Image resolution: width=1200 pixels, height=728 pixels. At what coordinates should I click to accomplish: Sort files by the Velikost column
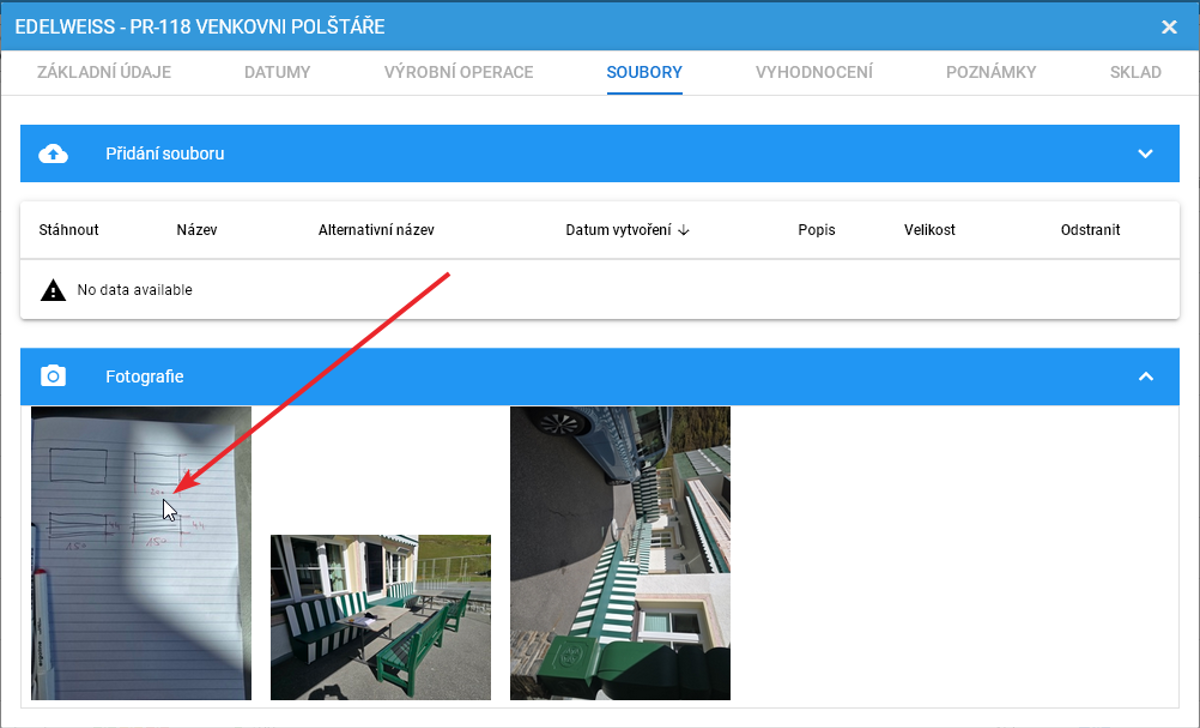coord(929,230)
